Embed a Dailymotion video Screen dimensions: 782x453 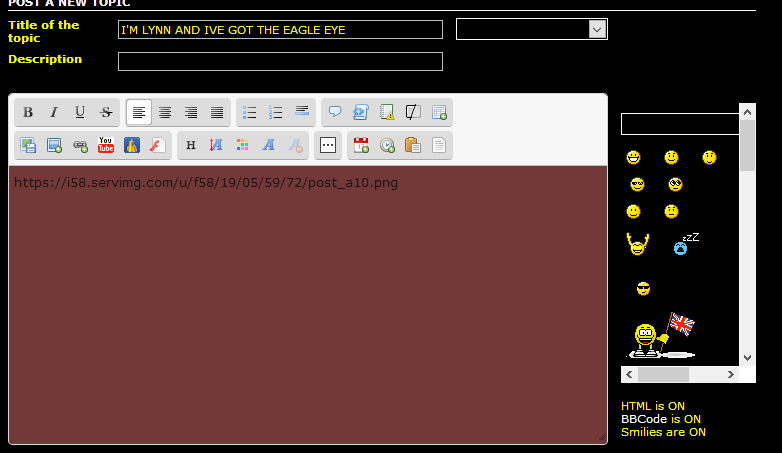click(132, 145)
